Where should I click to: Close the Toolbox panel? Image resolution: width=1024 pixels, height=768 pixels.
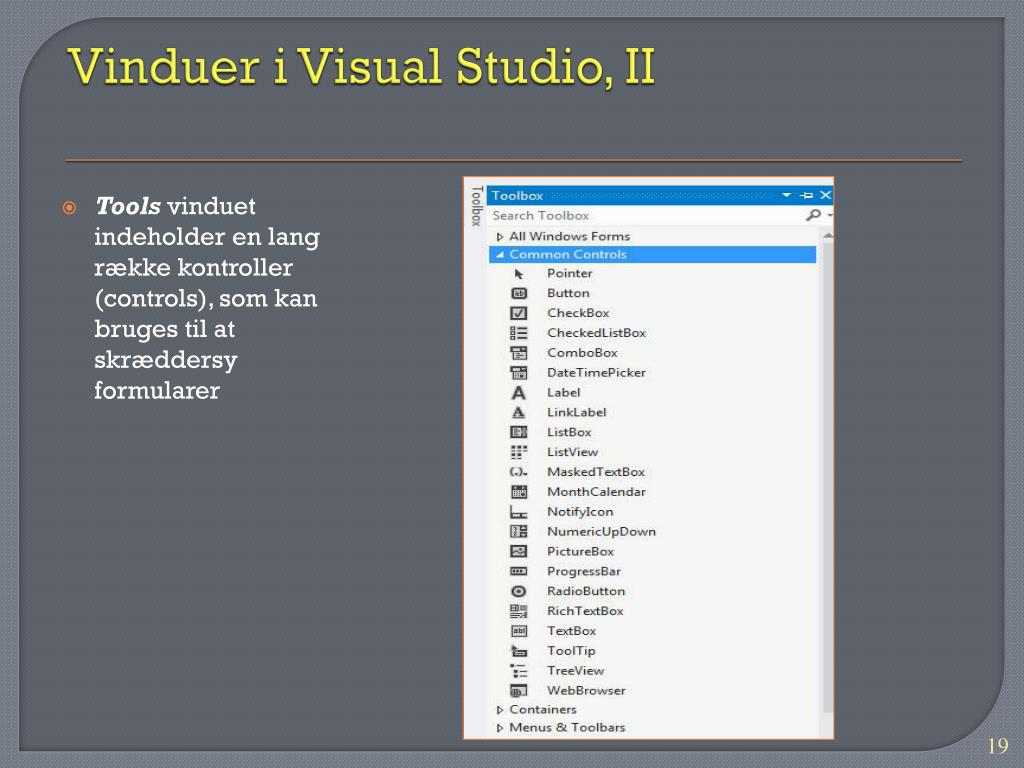click(x=825, y=195)
